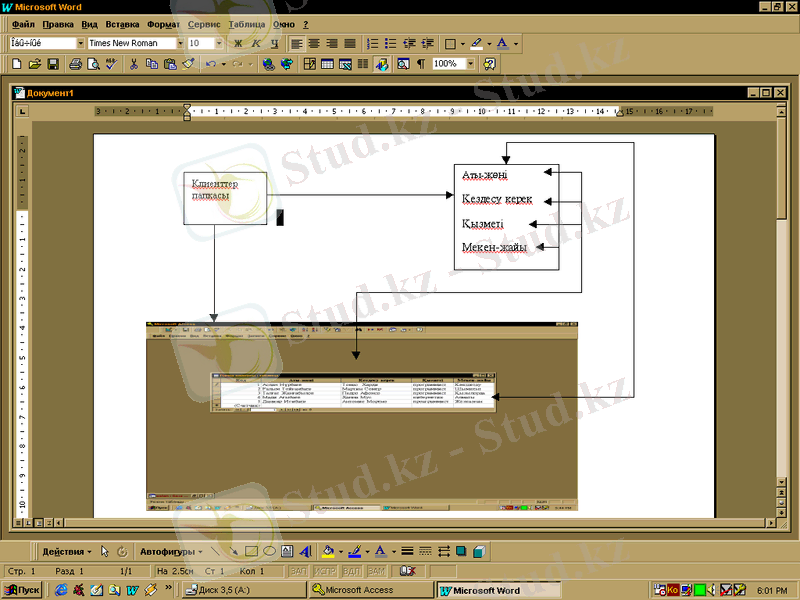Click the Save (floppy disk) icon
Viewport: 800px width, 600px height.
point(53,64)
